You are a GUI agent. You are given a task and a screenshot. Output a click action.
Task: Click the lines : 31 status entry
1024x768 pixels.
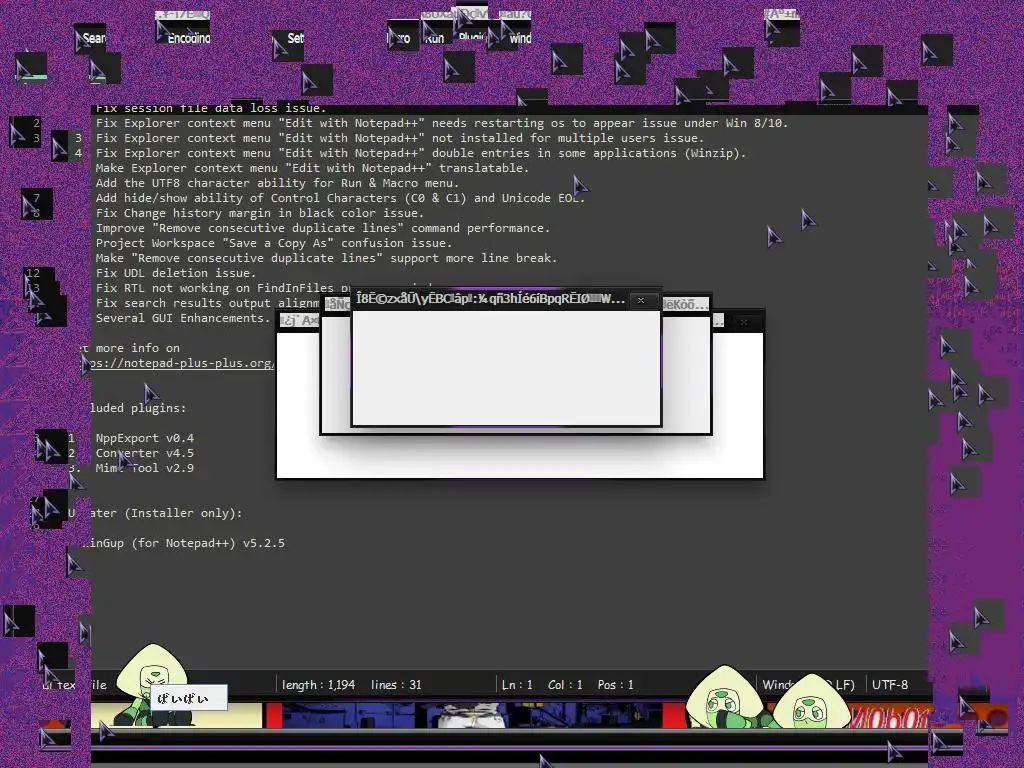(x=396, y=684)
